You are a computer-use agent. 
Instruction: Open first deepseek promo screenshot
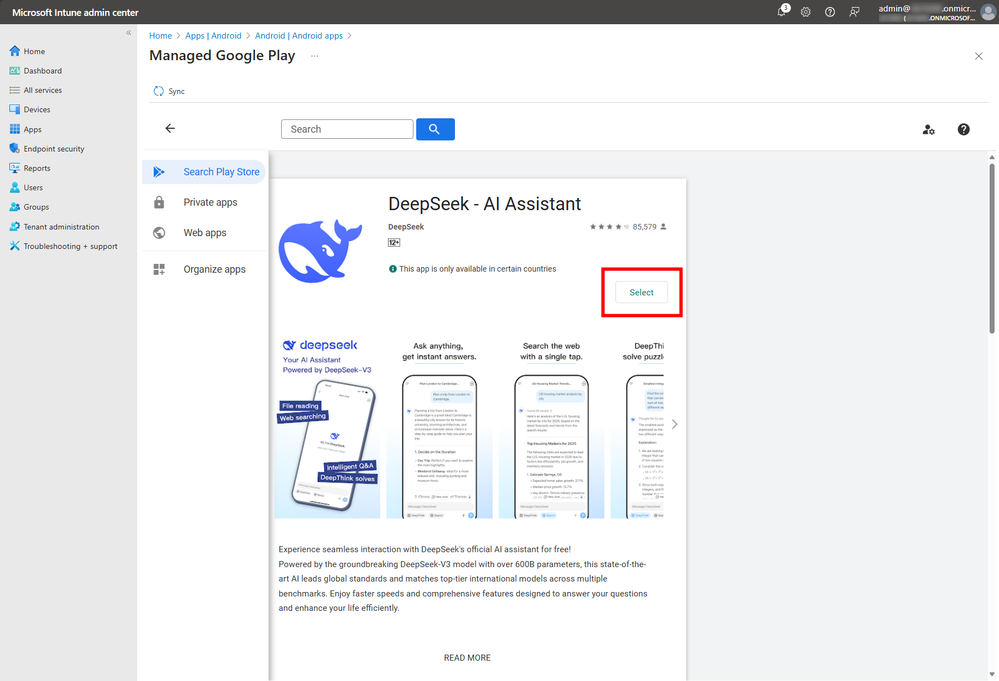(x=327, y=427)
